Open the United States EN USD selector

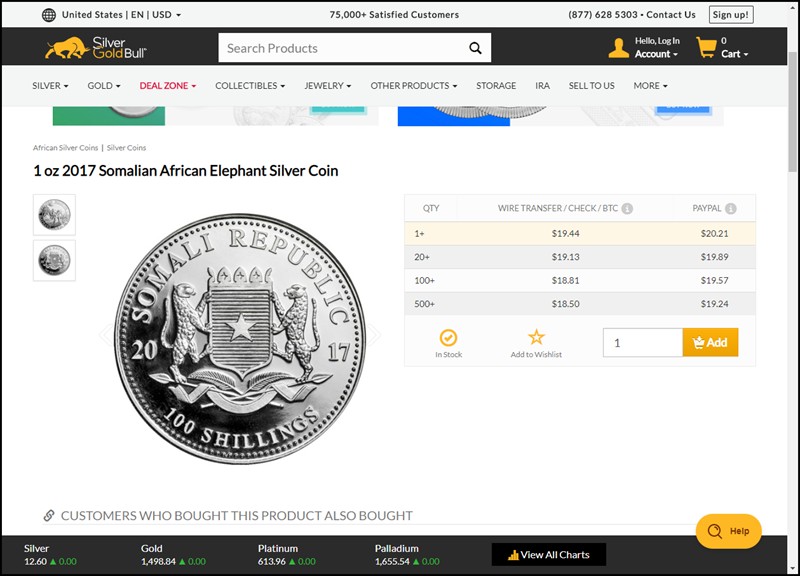click(121, 15)
